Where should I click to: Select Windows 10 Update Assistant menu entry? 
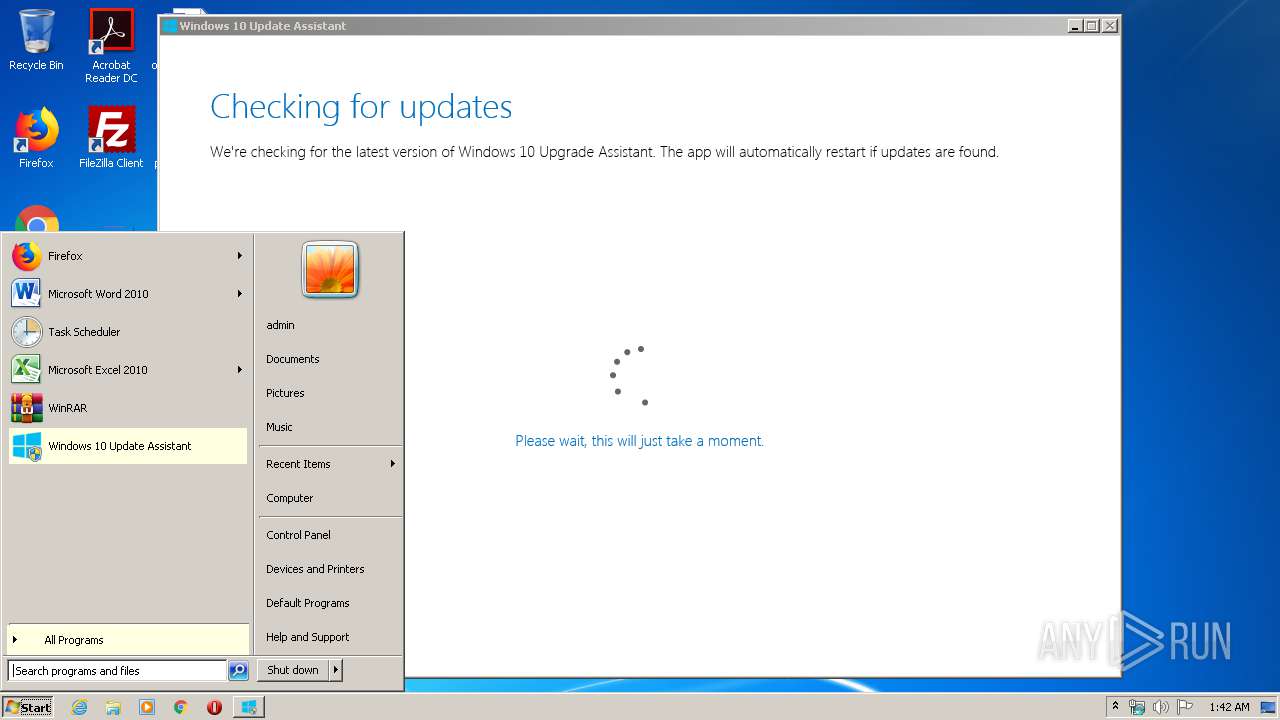point(127,446)
